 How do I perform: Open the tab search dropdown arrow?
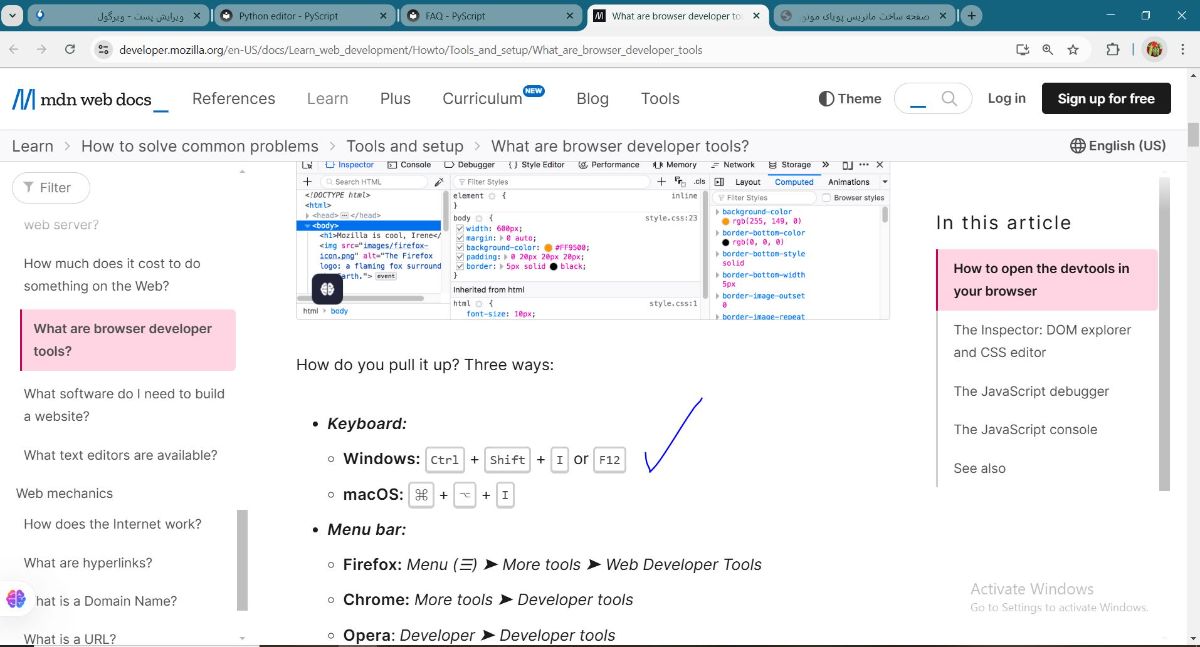coord(12,16)
